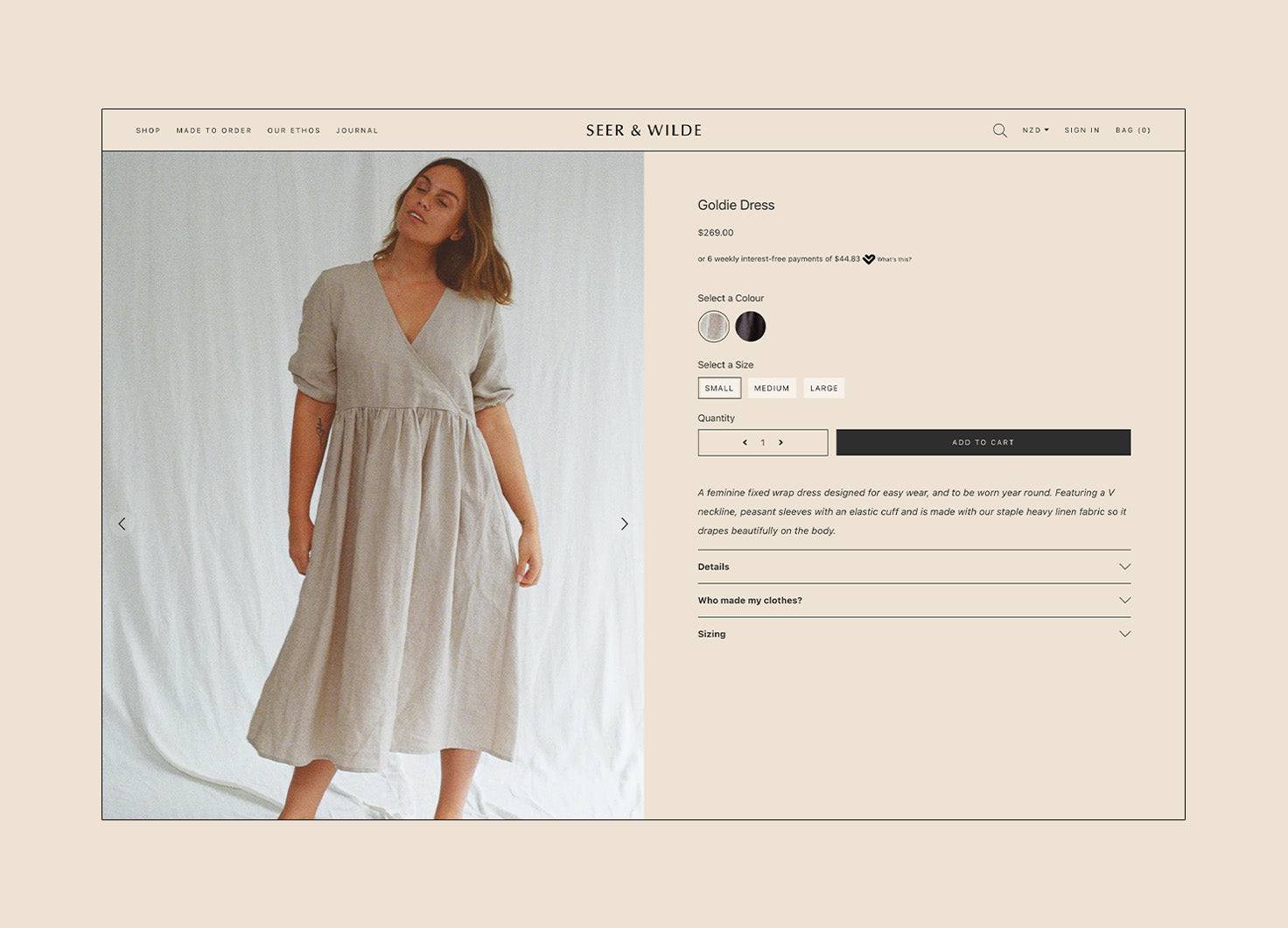Screen dimensions: 1288x928
Task: Open the Shop menu
Action: coord(148,130)
